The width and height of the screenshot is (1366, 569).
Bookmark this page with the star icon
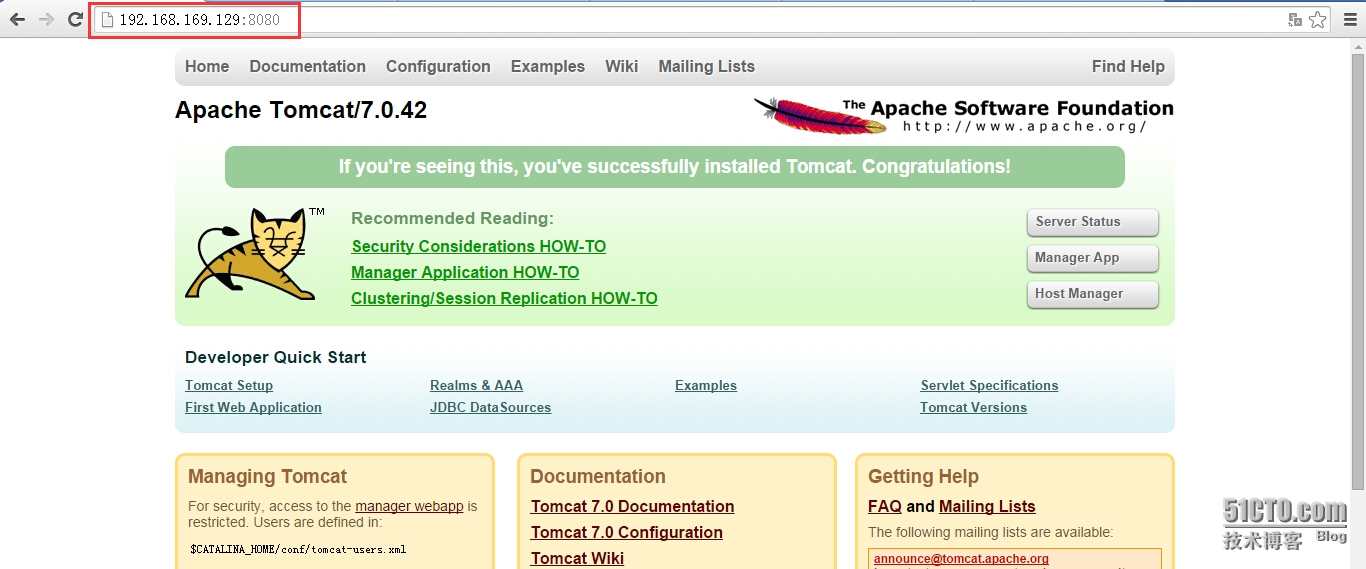coord(1318,19)
